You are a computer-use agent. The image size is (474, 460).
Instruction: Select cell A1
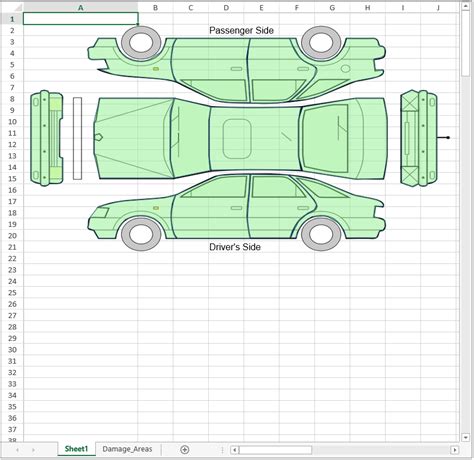pos(81,19)
